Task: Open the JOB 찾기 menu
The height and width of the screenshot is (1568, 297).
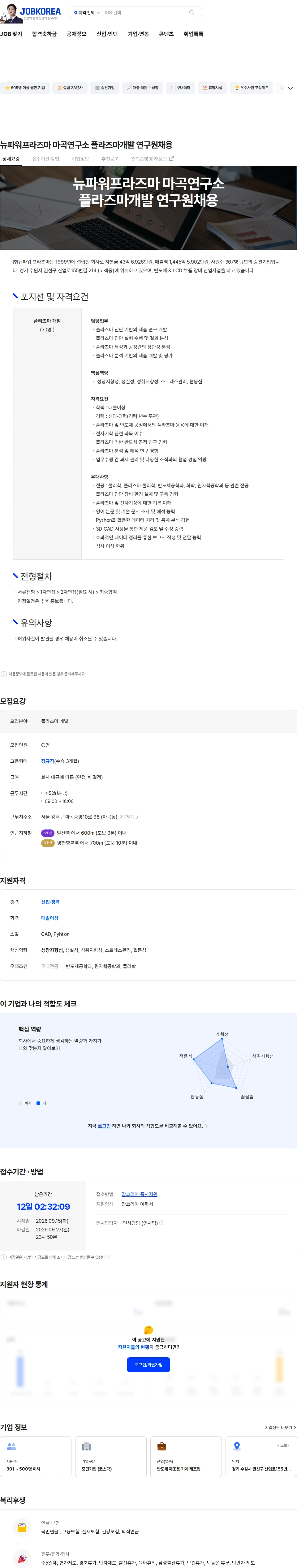Action: click(11, 34)
